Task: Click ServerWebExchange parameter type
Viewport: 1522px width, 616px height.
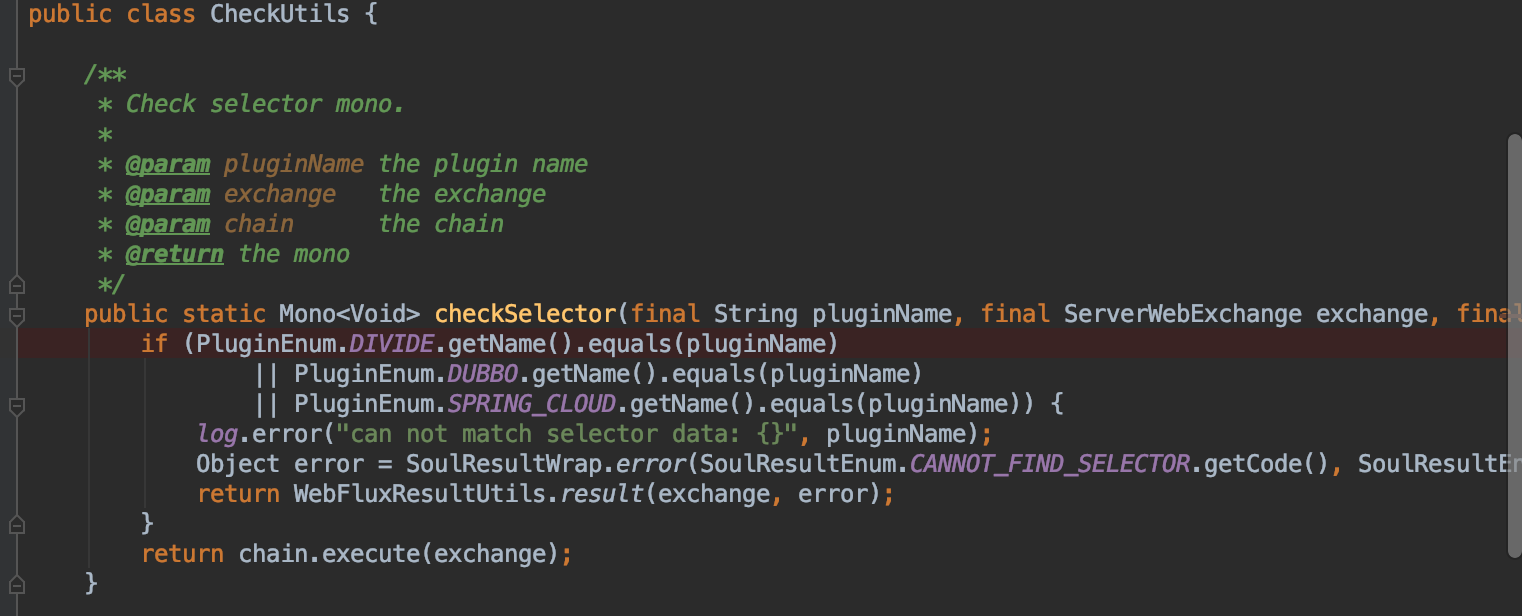Action: tap(1182, 314)
